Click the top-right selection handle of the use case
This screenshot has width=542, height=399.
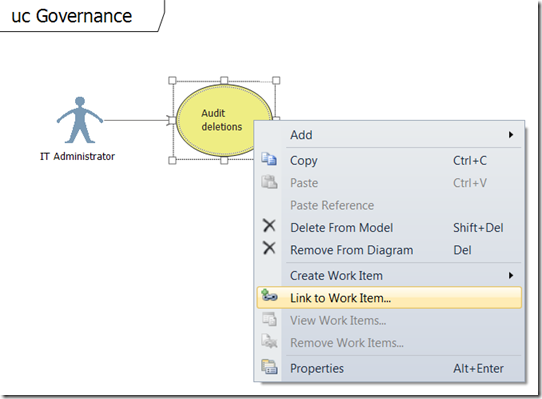(x=276, y=81)
